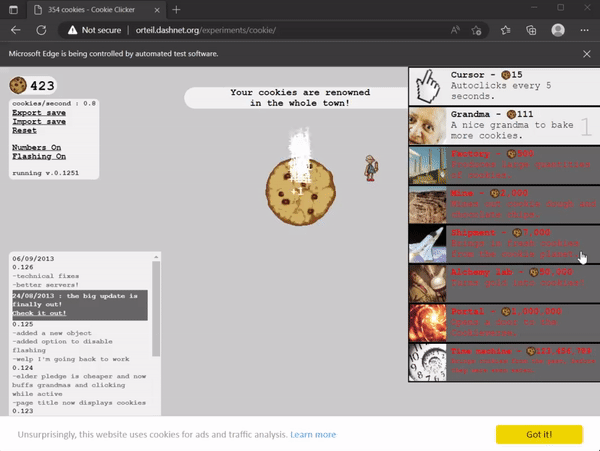Add this page to favorites
Image resolution: width=600 pixels, height=451 pixels.
(x=476, y=30)
